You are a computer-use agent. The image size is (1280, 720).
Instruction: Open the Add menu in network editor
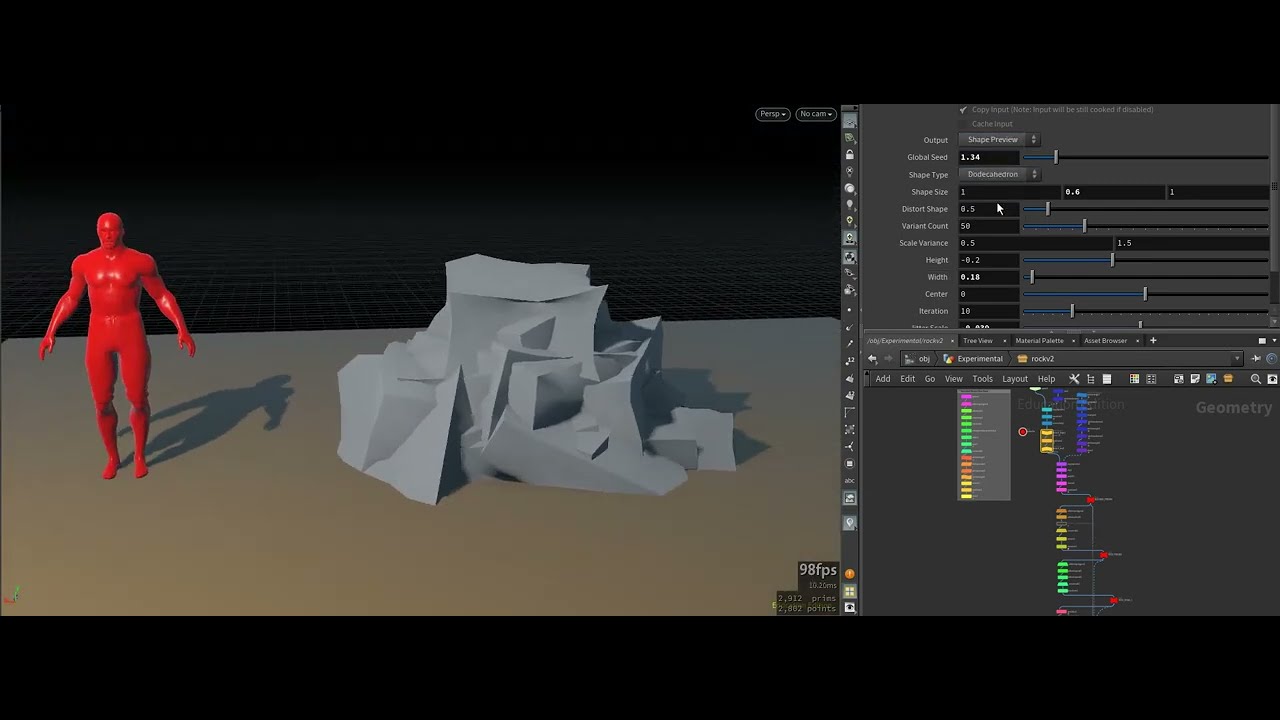click(883, 379)
